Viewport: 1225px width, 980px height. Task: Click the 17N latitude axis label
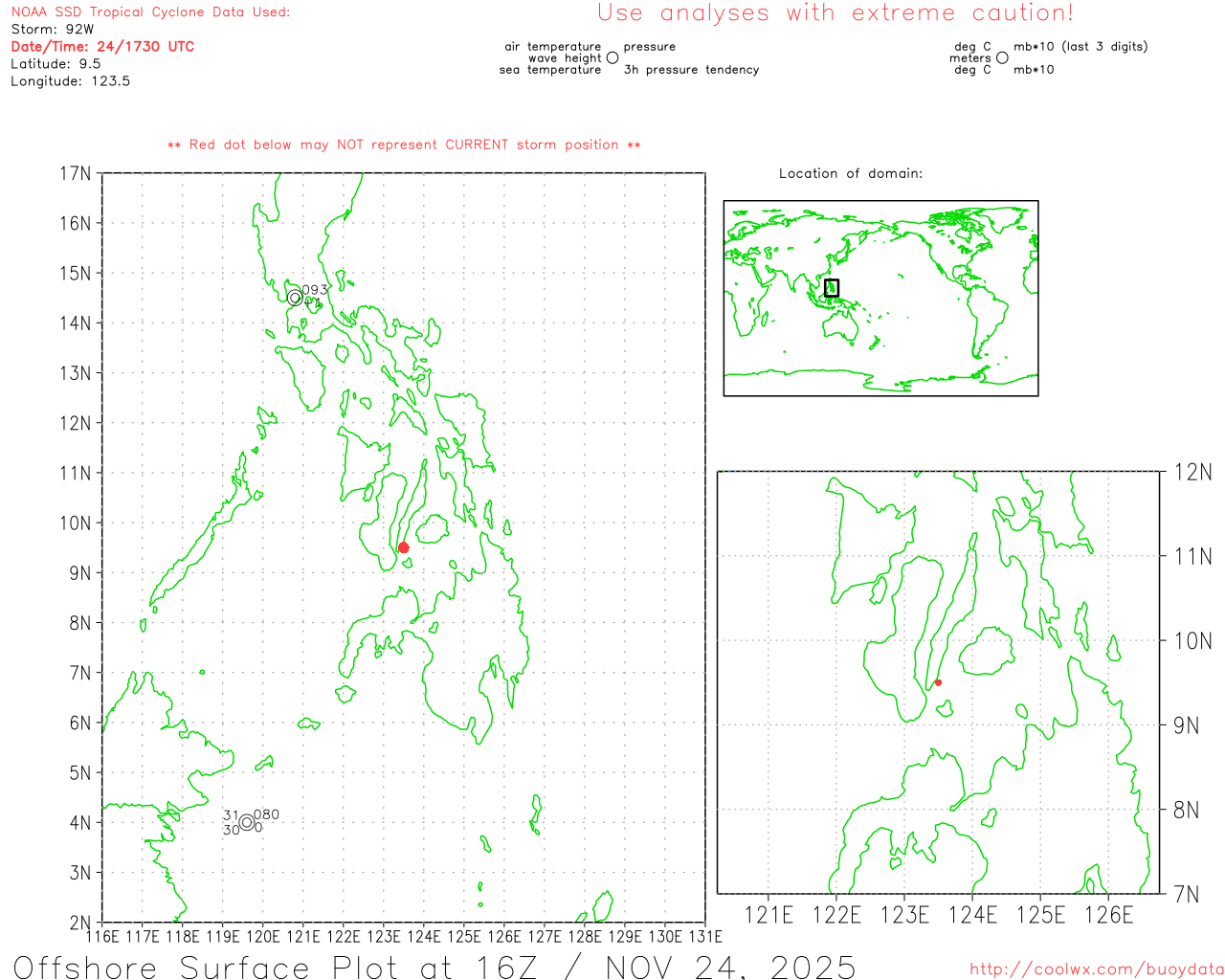(x=76, y=173)
